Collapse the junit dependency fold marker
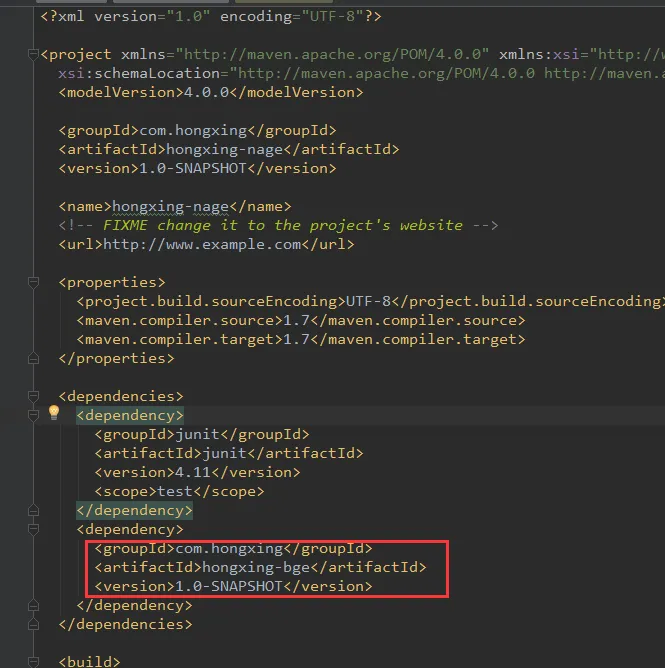The height and width of the screenshot is (668, 665). pos(33,415)
